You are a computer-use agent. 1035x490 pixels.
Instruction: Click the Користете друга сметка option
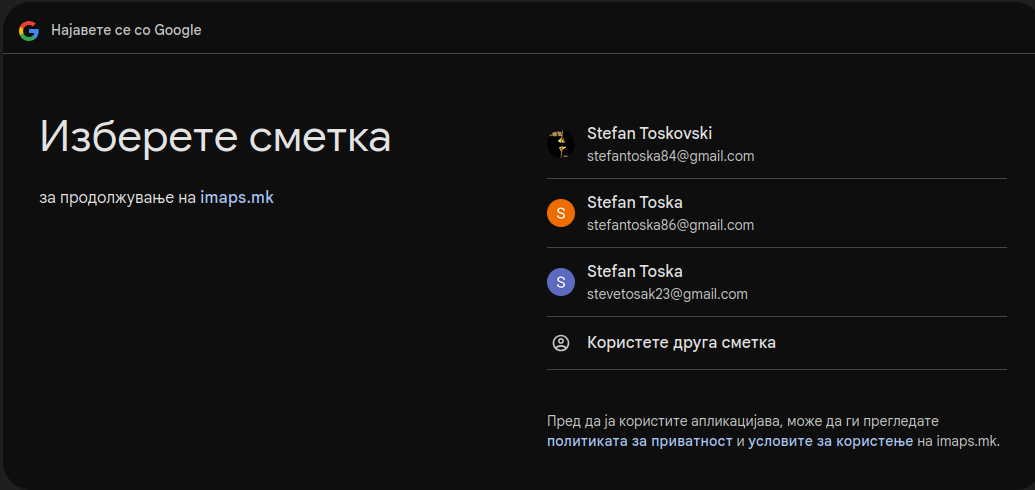[681, 343]
